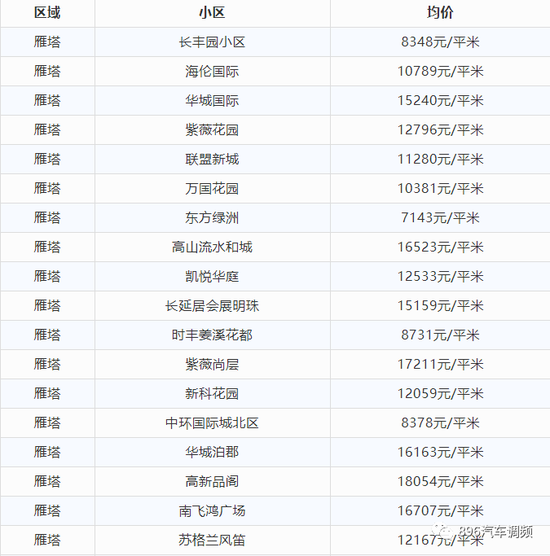Select the price 12533元/平米

[440, 277]
